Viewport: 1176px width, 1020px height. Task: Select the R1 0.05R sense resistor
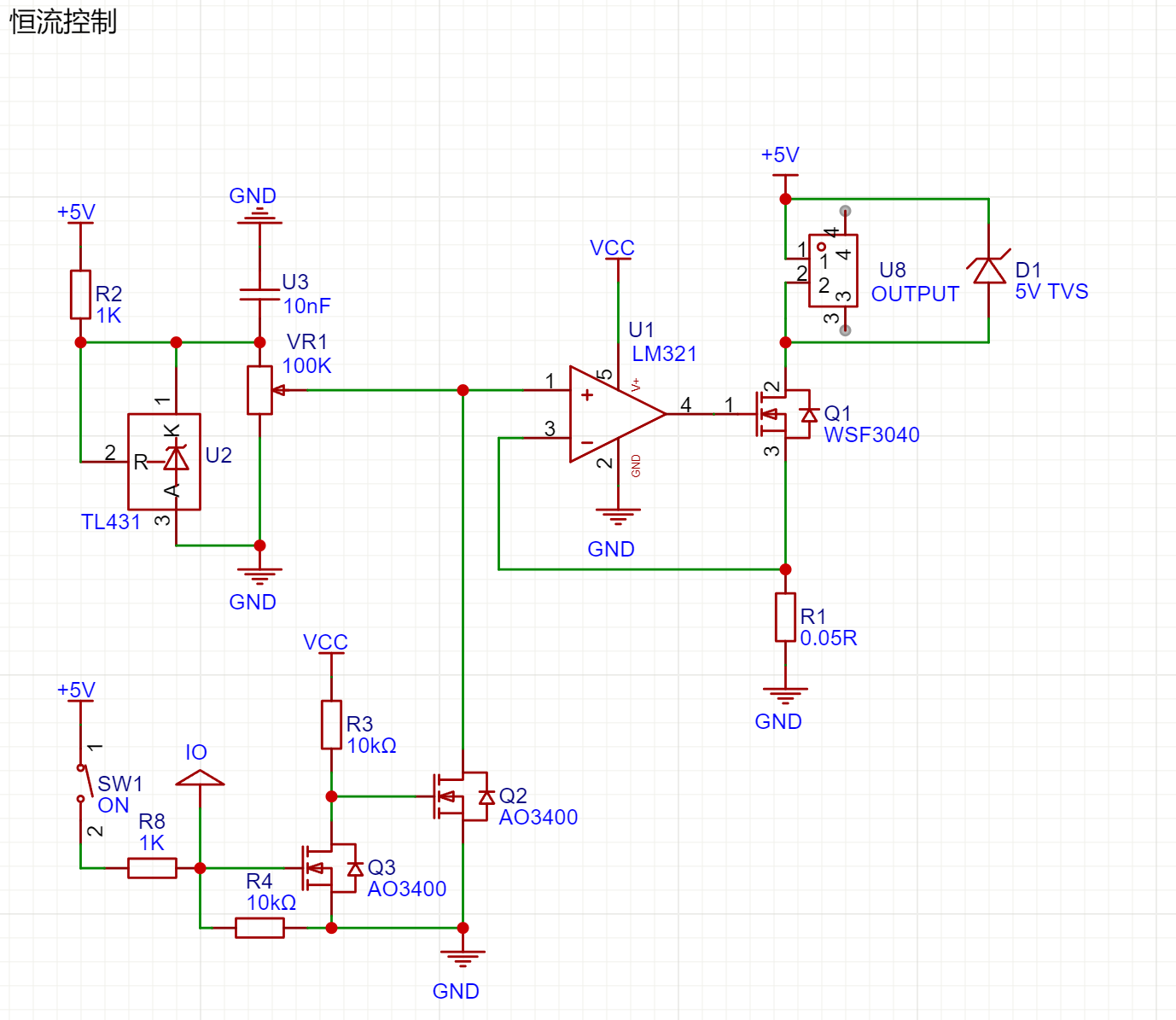point(786,617)
